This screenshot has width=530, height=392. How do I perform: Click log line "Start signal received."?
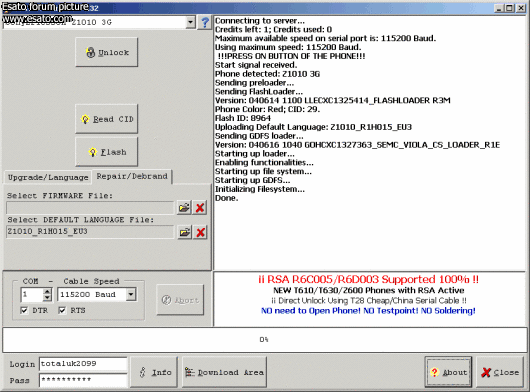[256, 65]
